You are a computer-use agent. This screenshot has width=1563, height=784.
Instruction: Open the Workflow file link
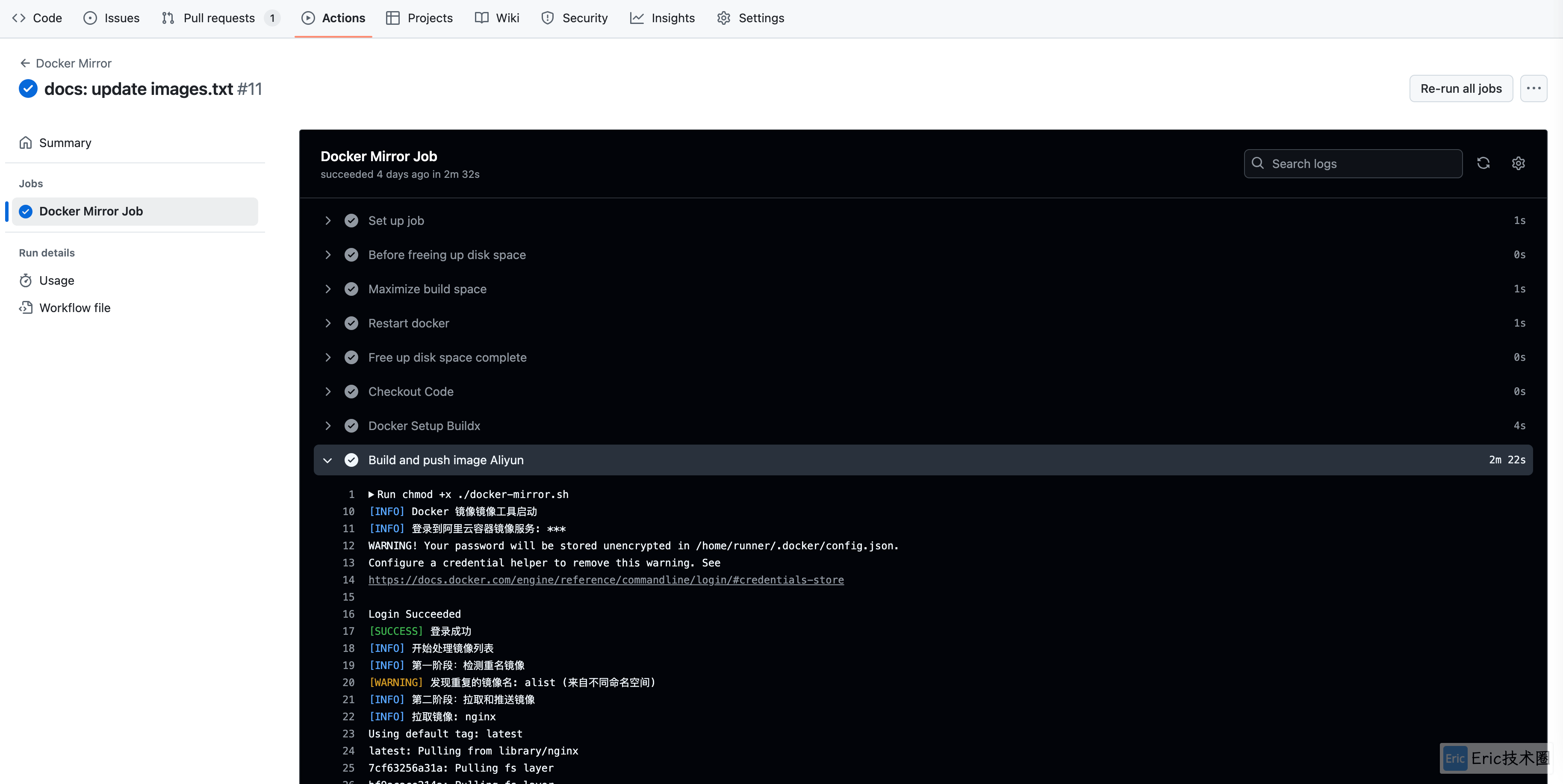(135, 308)
